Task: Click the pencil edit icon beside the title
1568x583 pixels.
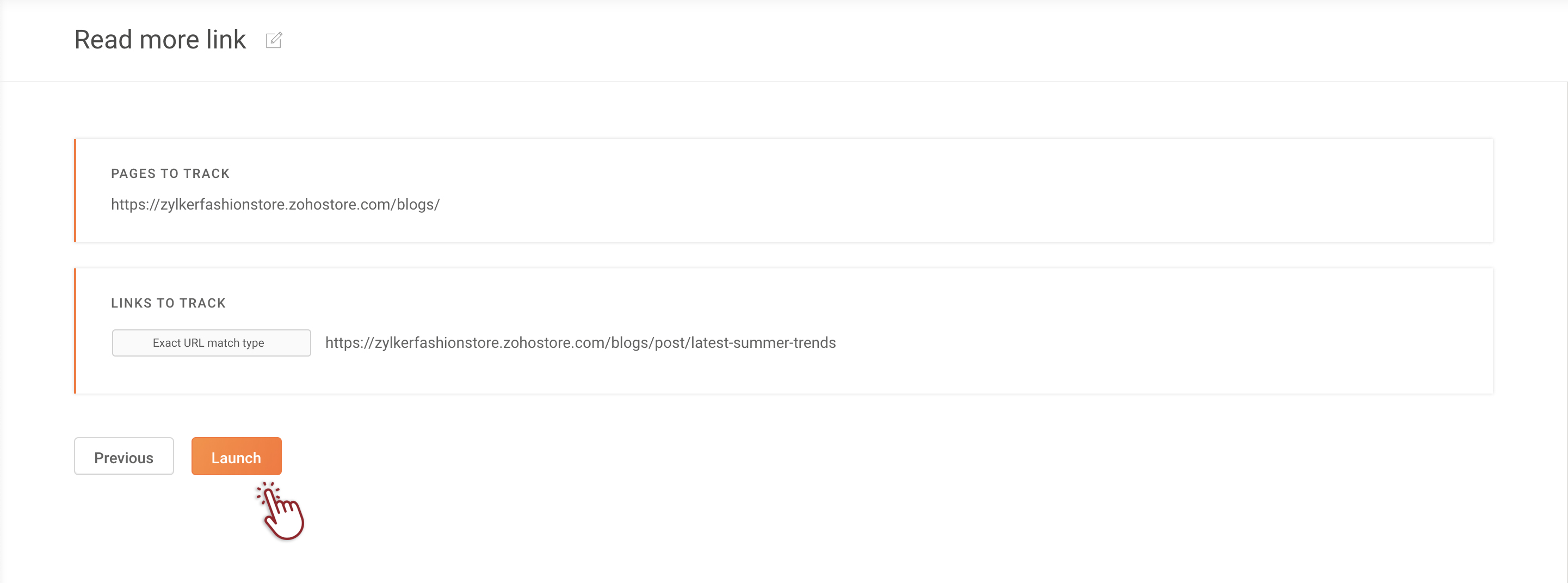Action: point(274,40)
